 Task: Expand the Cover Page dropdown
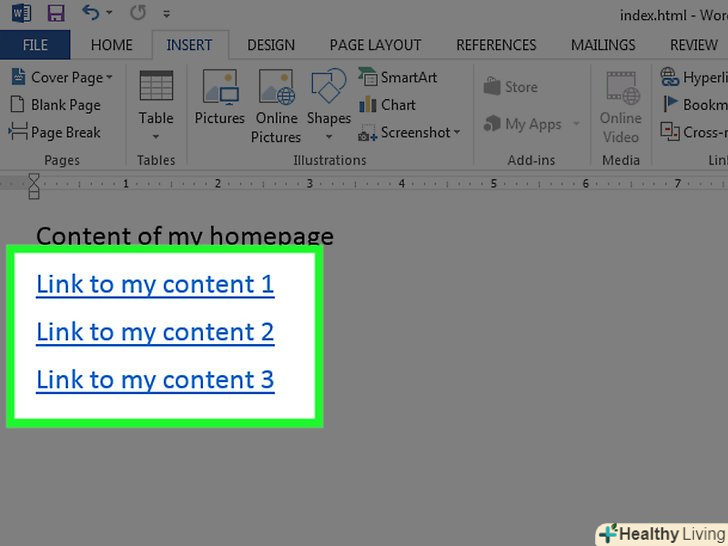pos(109,78)
